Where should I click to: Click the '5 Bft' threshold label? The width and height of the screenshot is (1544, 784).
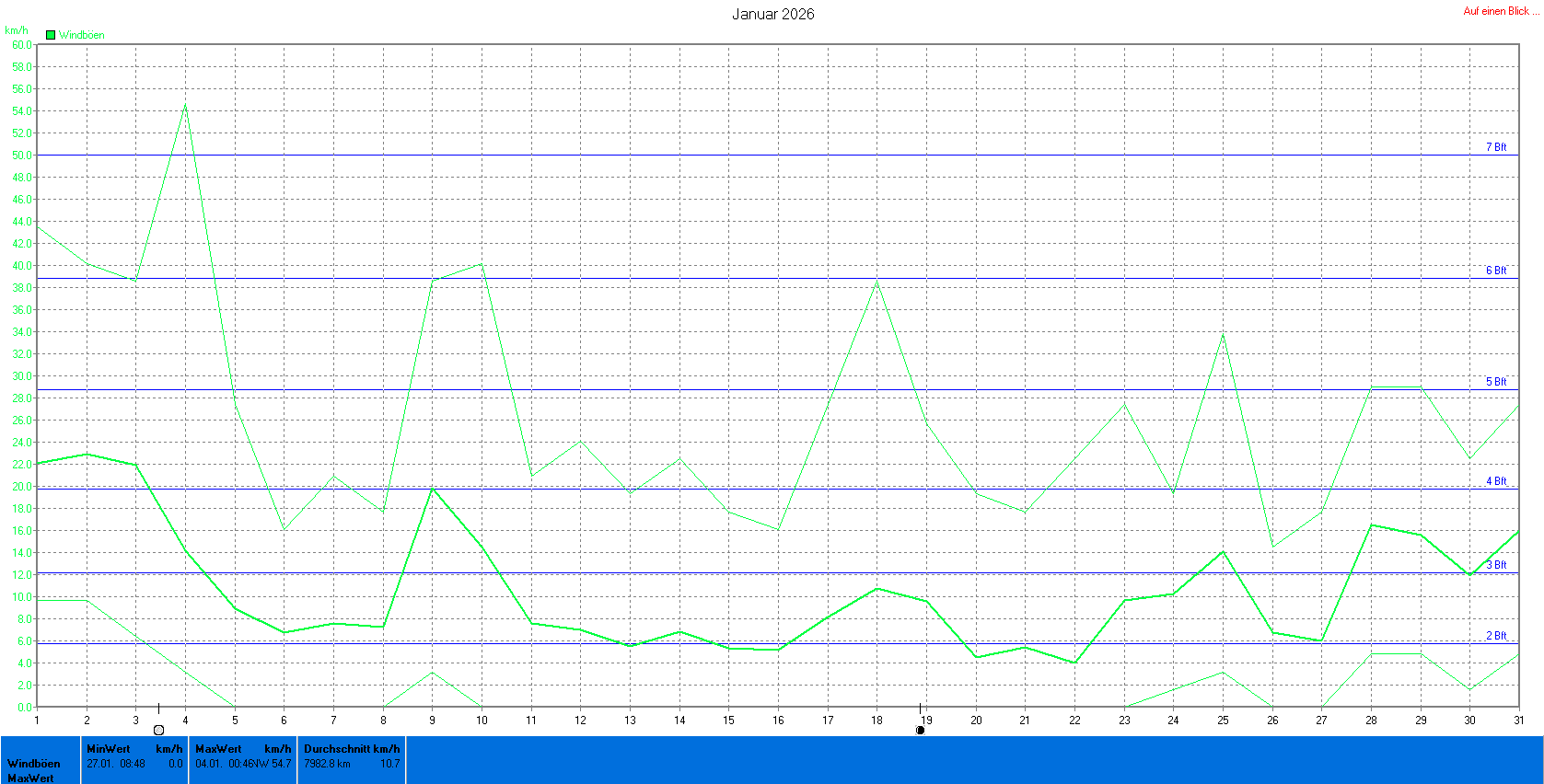point(1496,382)
